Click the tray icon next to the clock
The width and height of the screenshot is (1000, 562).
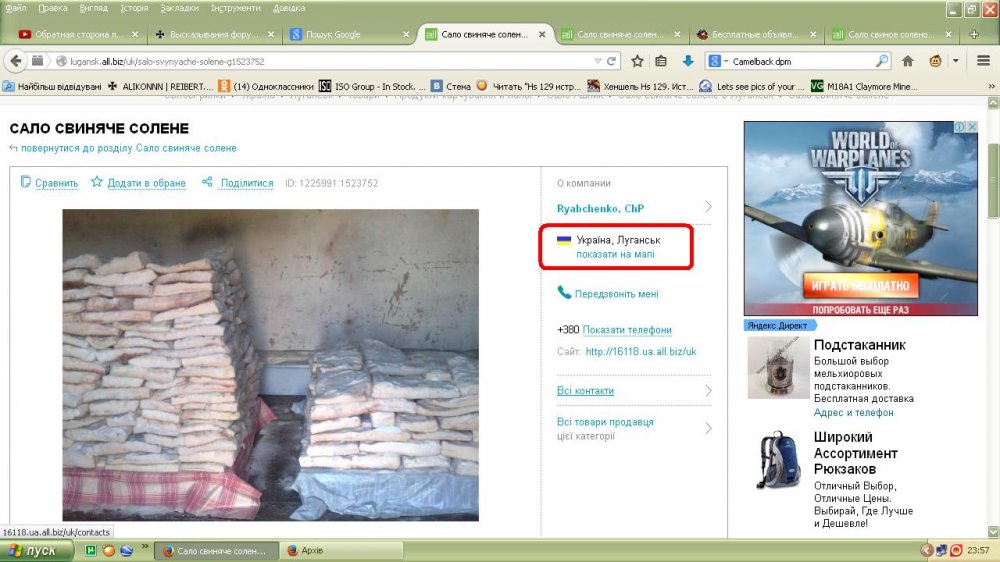(956, 550)
